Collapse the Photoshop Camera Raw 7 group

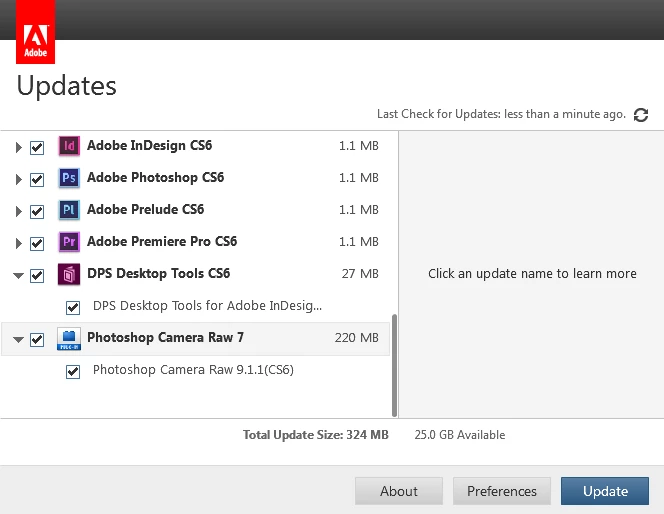(18, 340)
